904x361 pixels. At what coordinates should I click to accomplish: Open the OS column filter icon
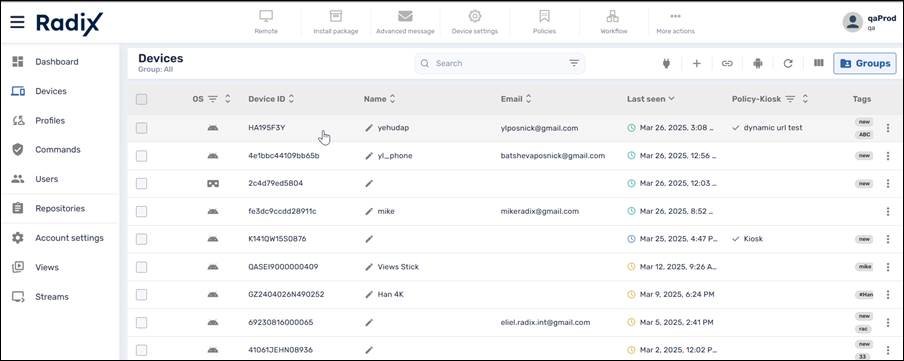click(x=213, y=99)
